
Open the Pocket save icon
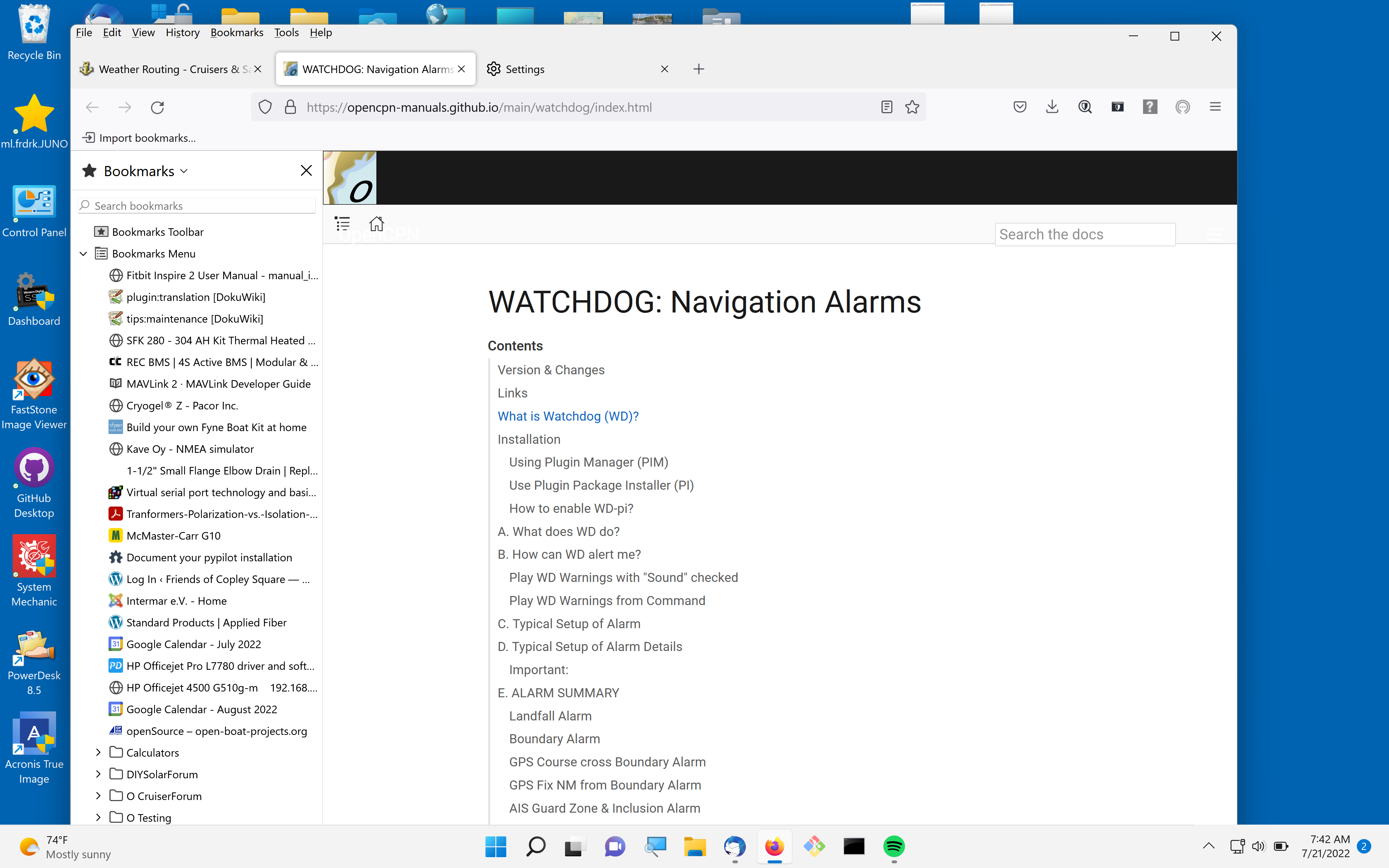(x=1019, y=107)
